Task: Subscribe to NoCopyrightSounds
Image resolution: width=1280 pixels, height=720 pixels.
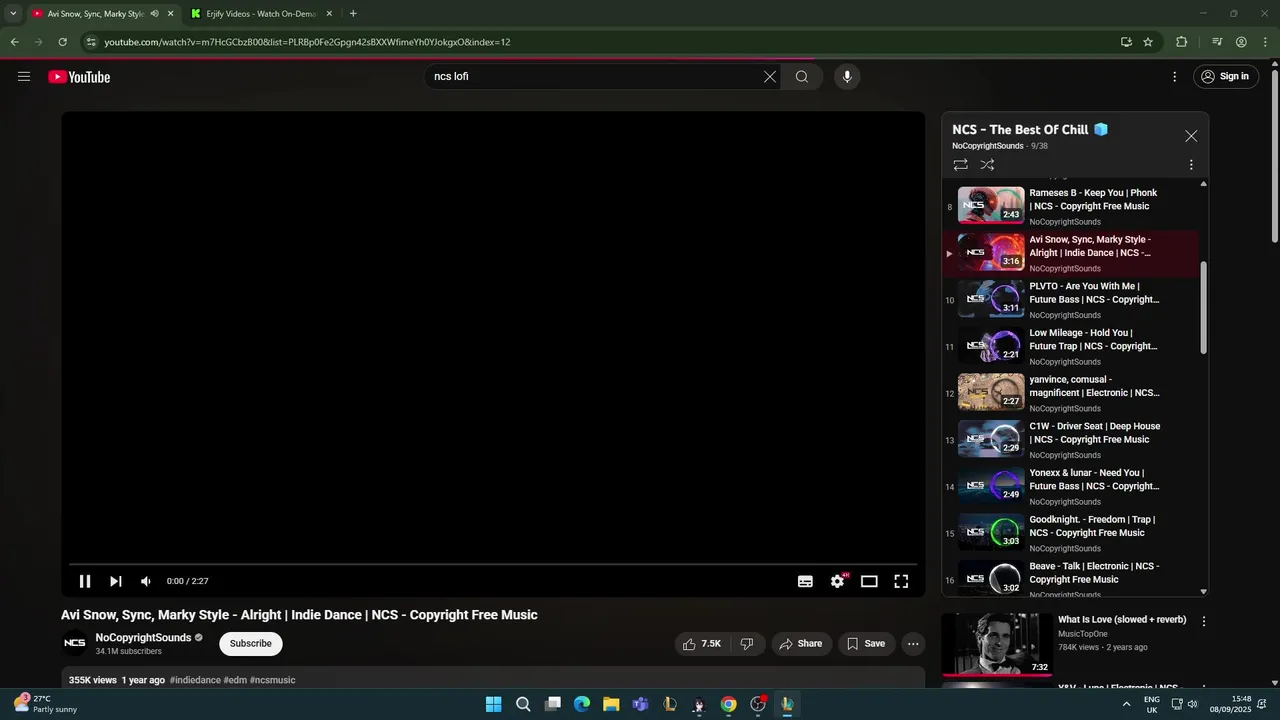Action: (x=251, y=644)
